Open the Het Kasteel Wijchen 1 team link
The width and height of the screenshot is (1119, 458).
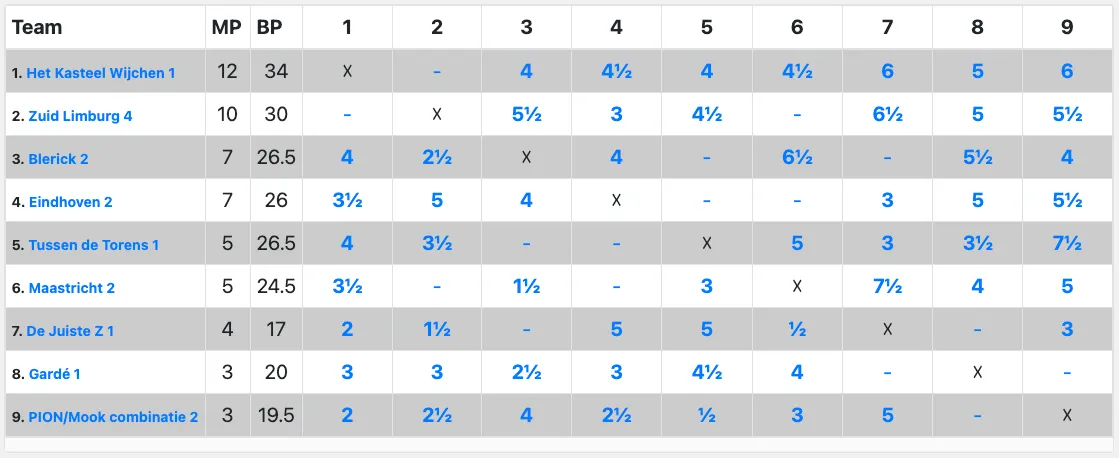click(101, 73)
